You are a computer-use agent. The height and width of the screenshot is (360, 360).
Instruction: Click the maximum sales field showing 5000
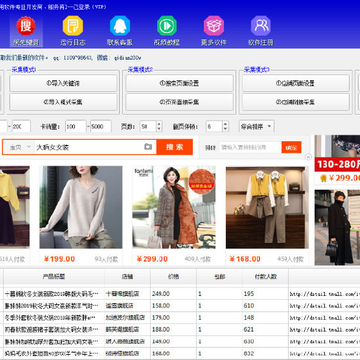point(101,127)
